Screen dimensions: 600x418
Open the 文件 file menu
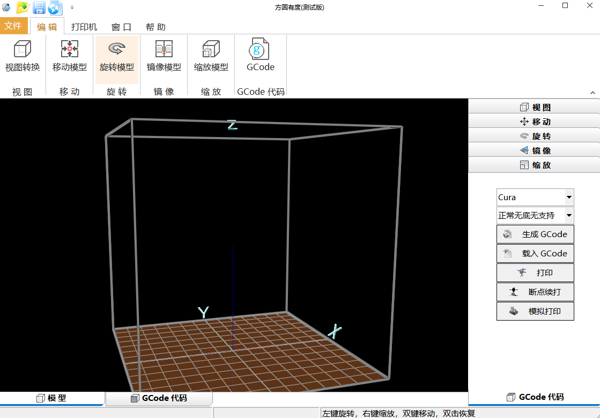[x=14, y=26]
